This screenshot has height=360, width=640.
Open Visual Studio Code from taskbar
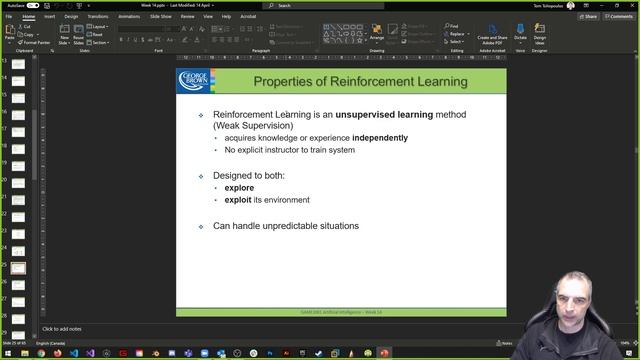tap(74, 353)
